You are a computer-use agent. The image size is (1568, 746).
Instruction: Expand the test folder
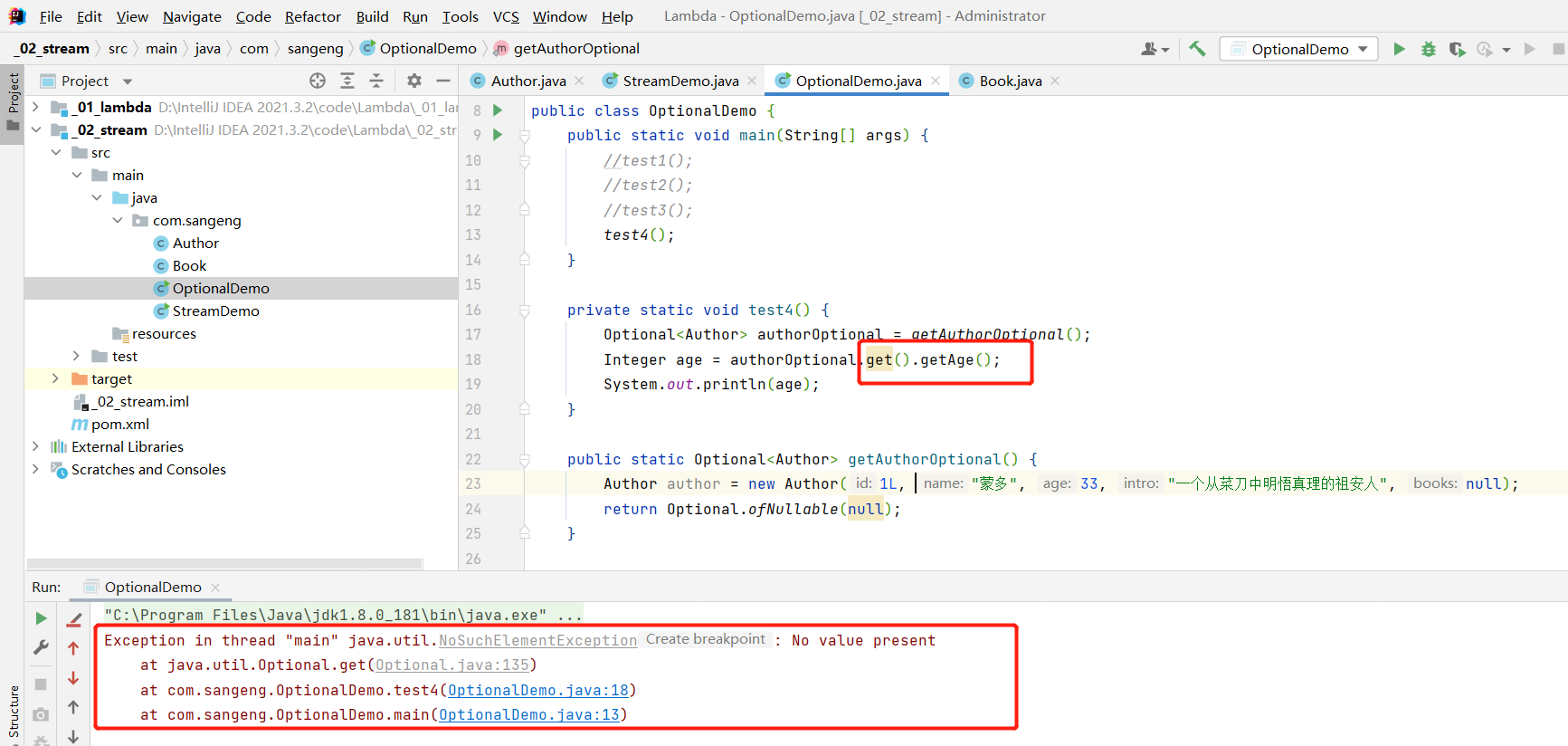coord(77,356)
